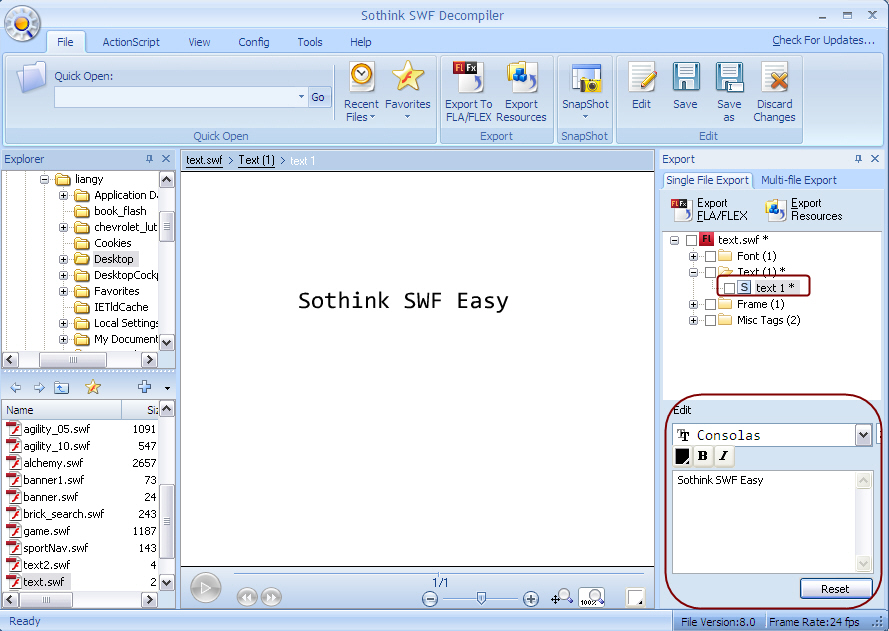
Task: Click Export Resources in Export panel
Action: pos(803,210)
